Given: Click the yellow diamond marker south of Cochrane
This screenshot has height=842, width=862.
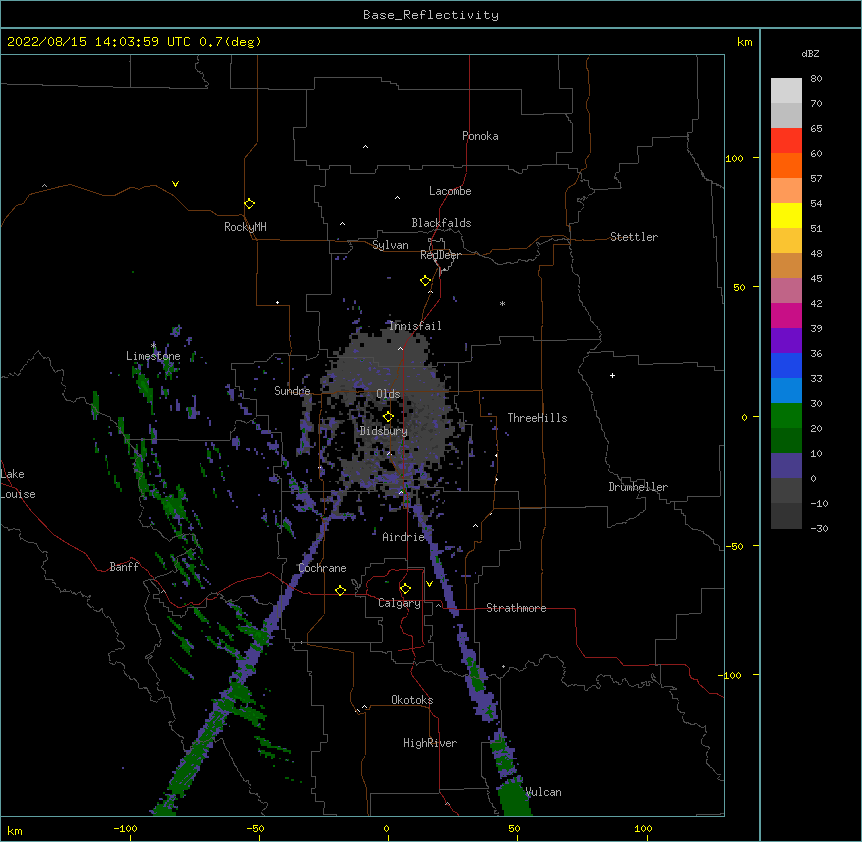Looking at the screenshot, I should [340, 590].
